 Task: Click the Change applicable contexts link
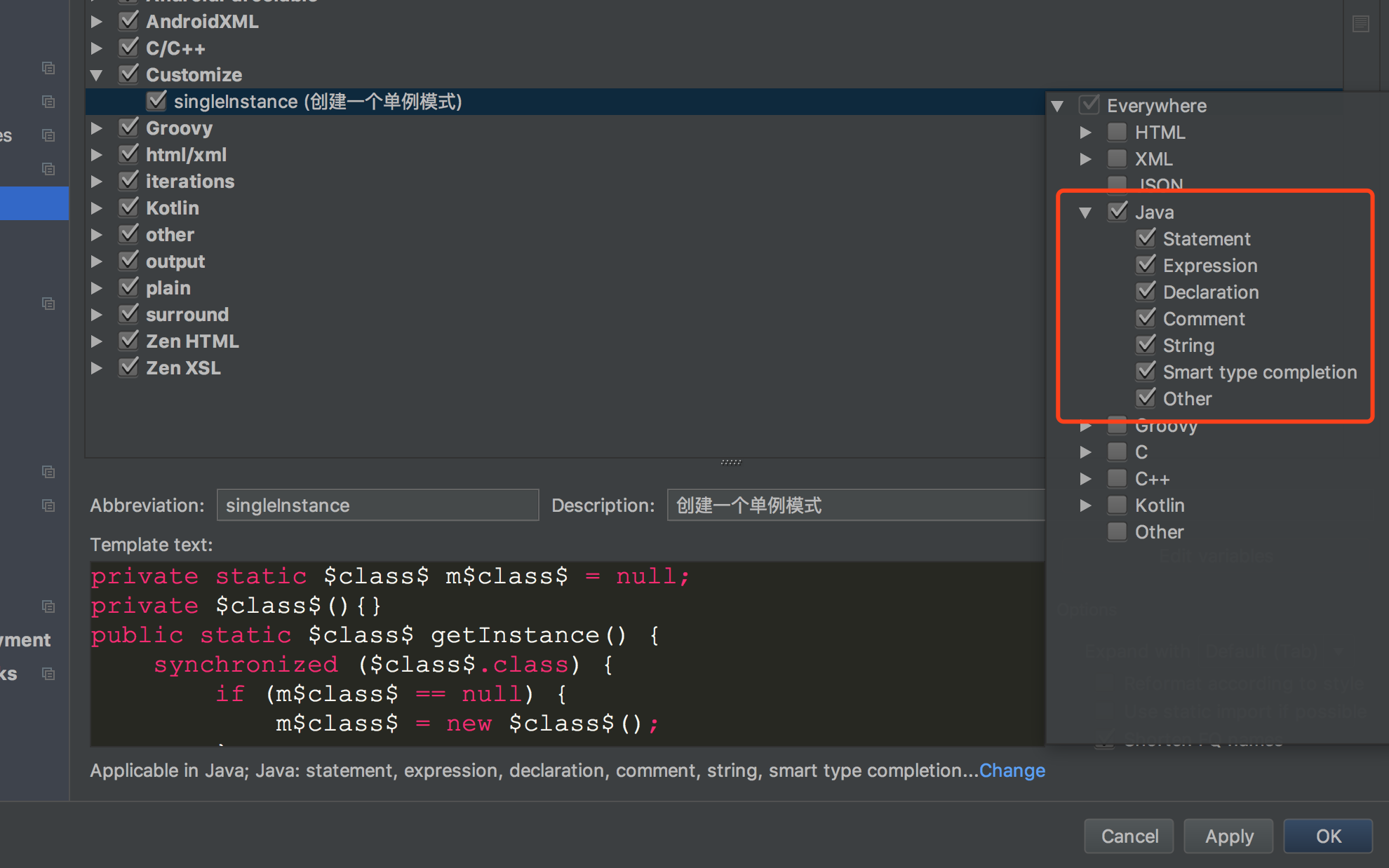[1012, 769]
